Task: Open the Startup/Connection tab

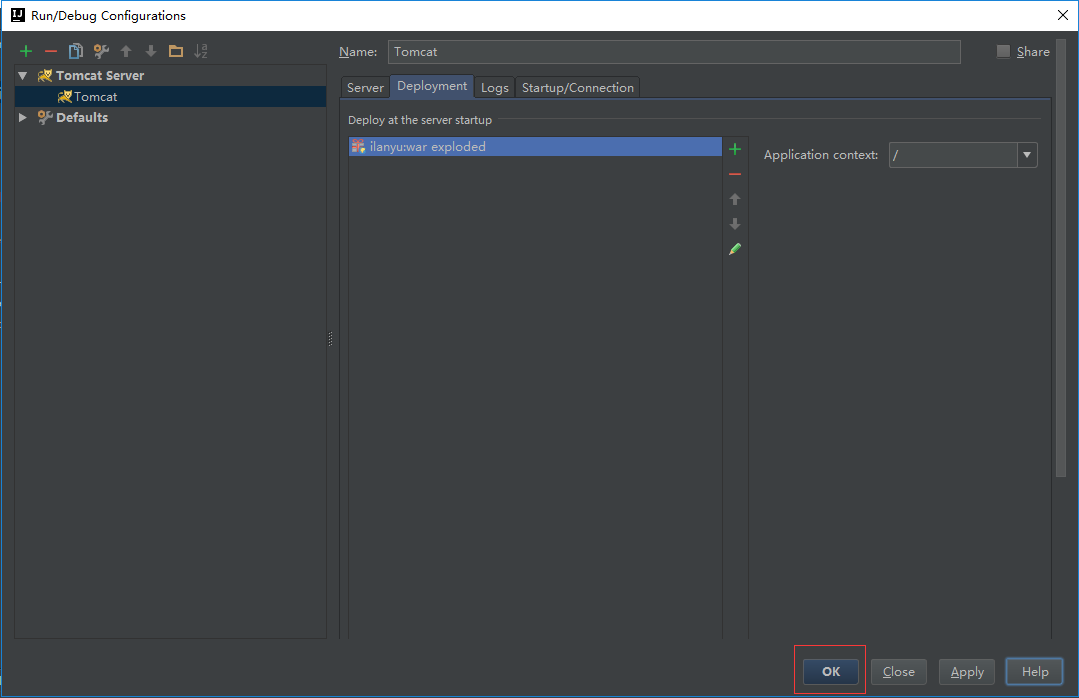Action: coord(577,88)
